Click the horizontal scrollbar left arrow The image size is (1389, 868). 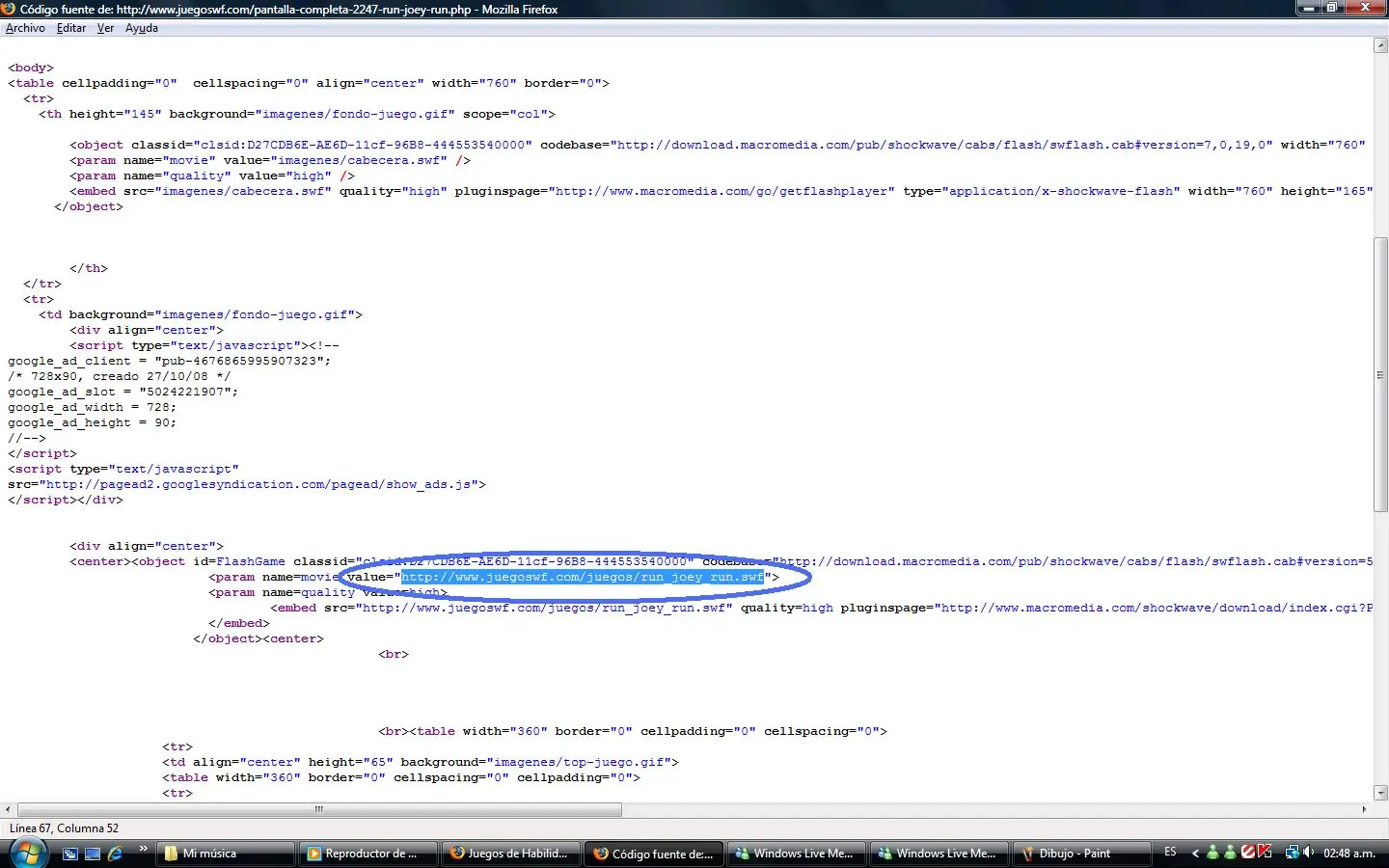(x=8, y=809)
